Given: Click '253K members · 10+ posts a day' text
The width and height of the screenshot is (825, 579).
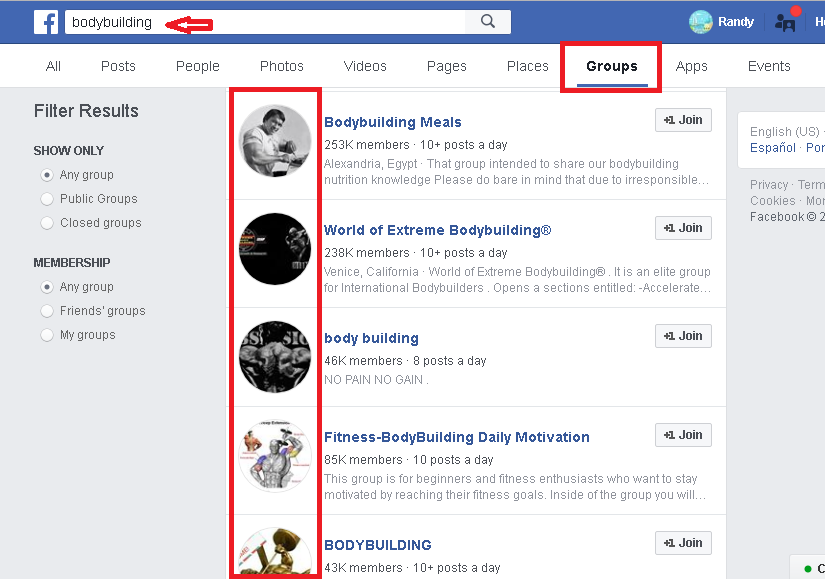Looking at the screenshot, I should click(416, 145).
